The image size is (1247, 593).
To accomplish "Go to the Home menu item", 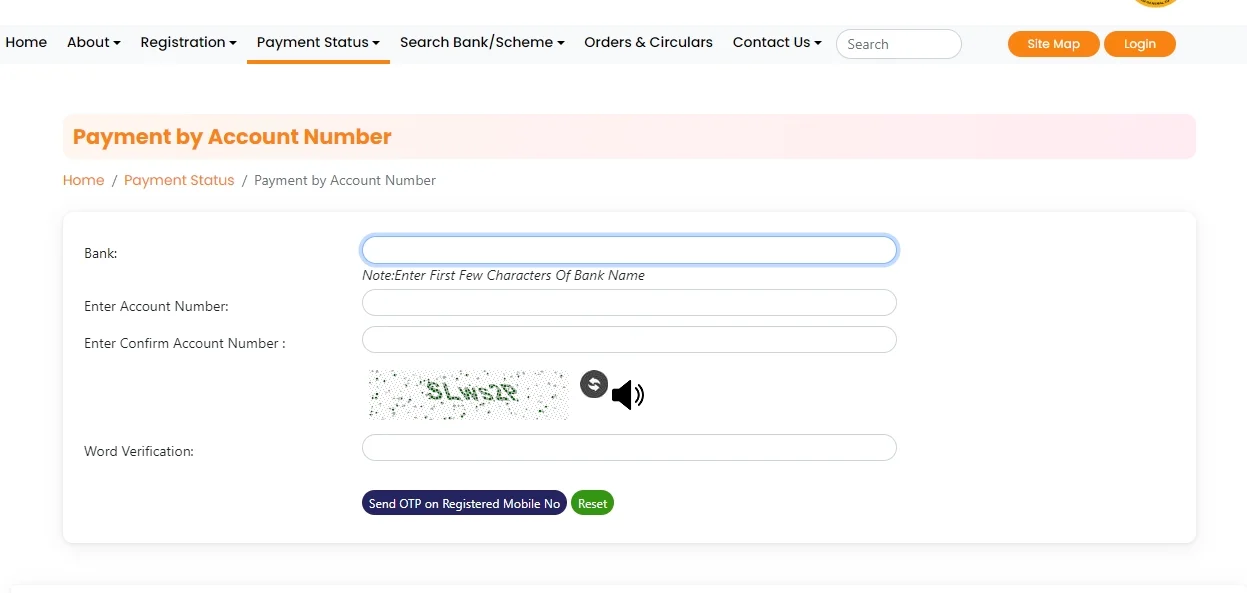I will 26,43.
